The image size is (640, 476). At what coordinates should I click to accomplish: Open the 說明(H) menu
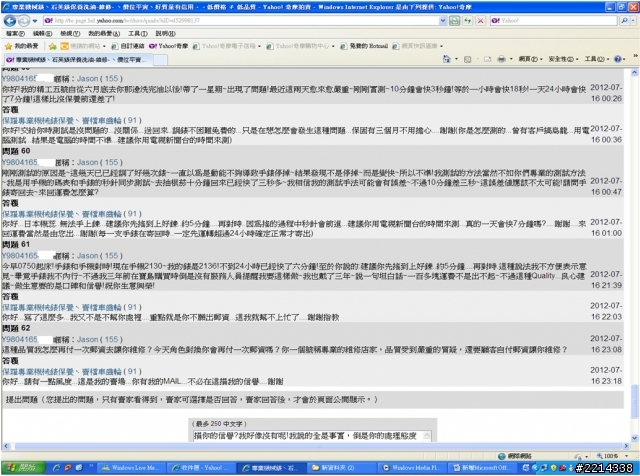point(165,33)
